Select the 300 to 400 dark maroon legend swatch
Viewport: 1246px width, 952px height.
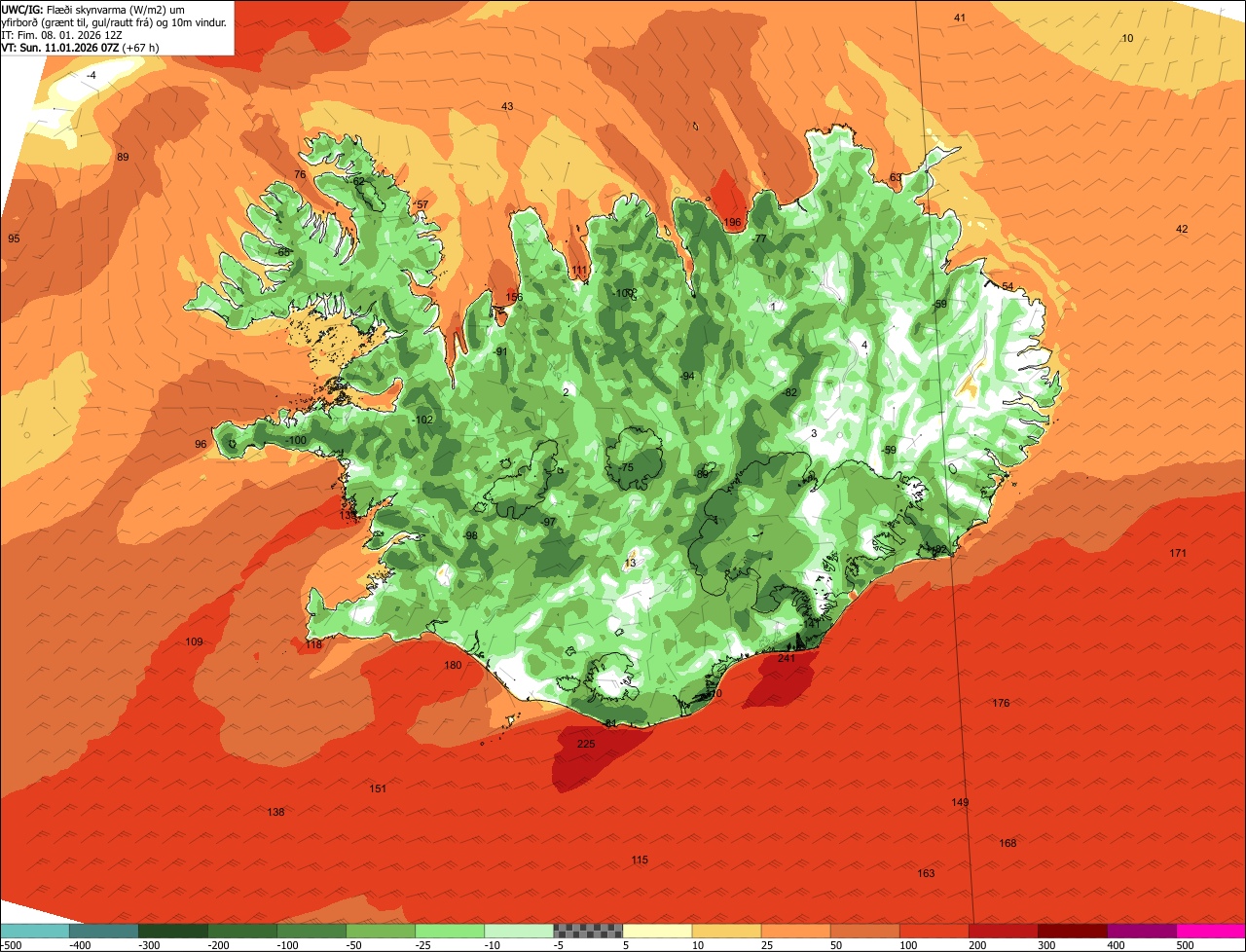click(1073, 931)
